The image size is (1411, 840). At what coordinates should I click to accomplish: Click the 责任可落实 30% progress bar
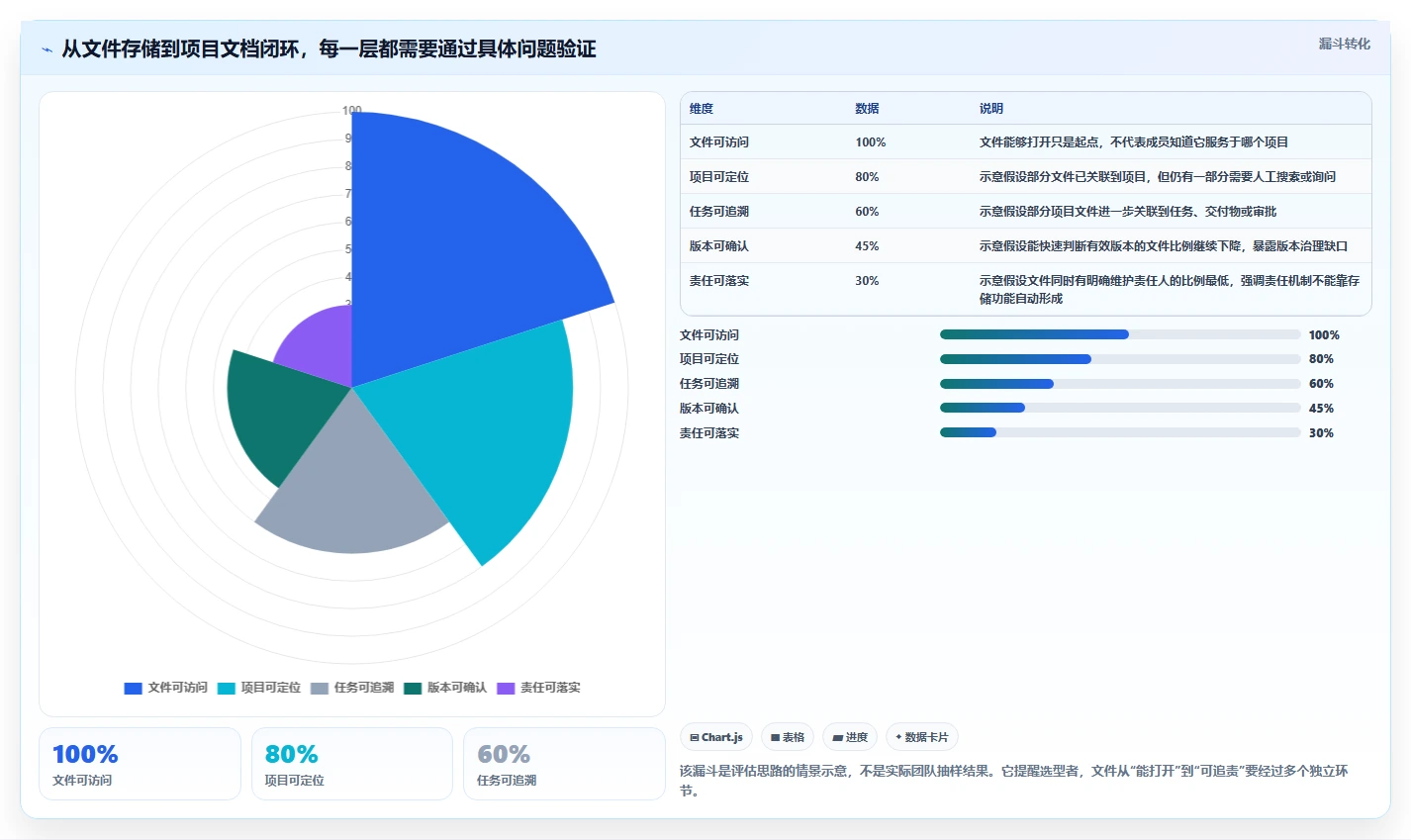click(x=1120, y=432)
